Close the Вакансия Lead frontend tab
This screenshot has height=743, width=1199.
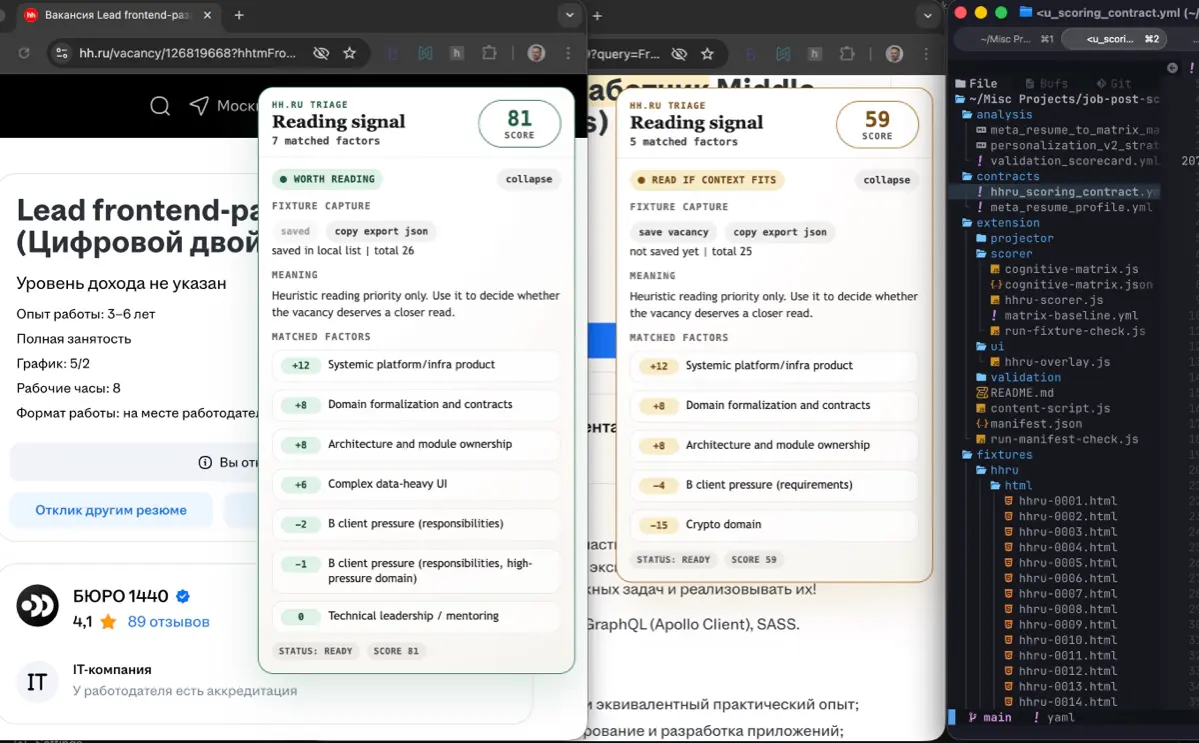[x=207, y=15]
